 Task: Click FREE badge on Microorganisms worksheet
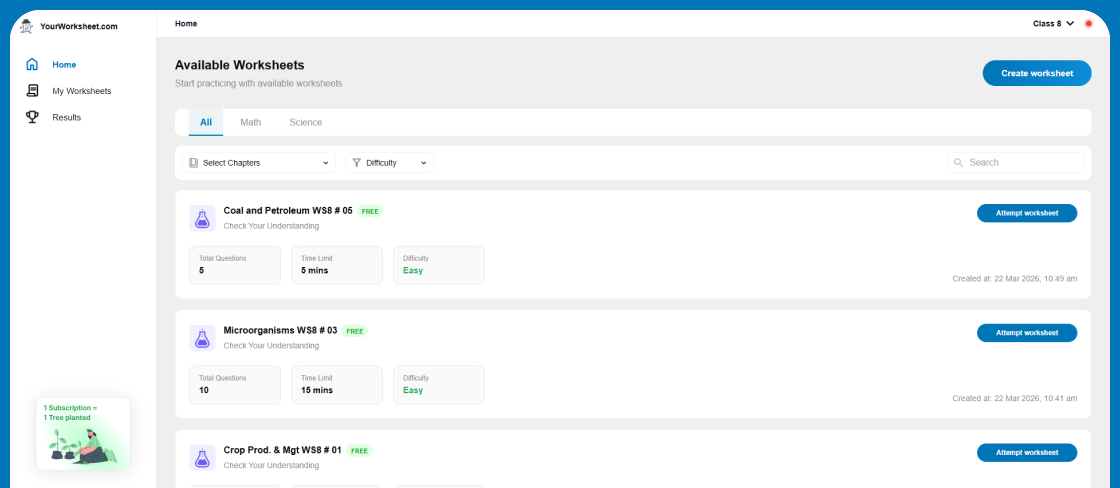pos(355,331)
